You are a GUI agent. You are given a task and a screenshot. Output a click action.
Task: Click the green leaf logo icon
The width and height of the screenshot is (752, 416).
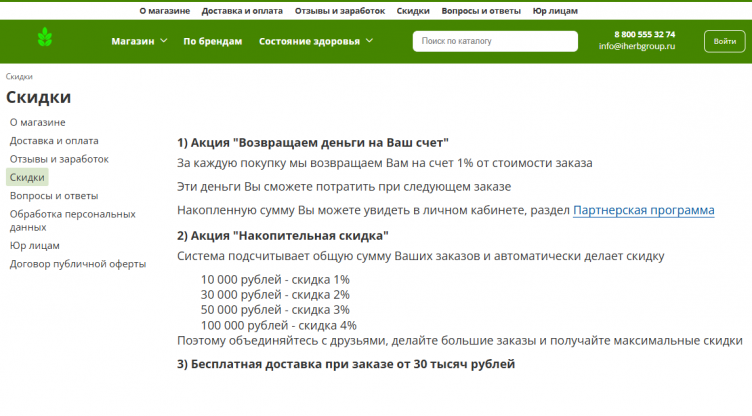44,41
